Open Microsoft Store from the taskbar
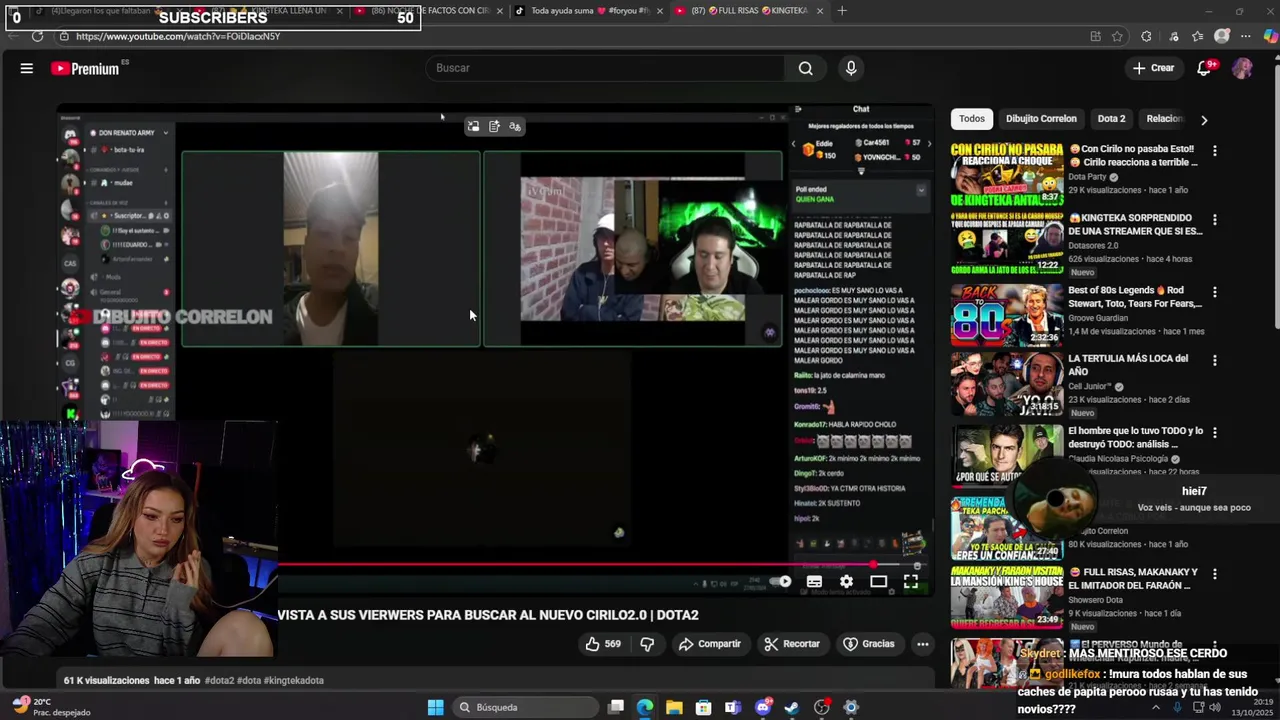 (x=703, y=707)
